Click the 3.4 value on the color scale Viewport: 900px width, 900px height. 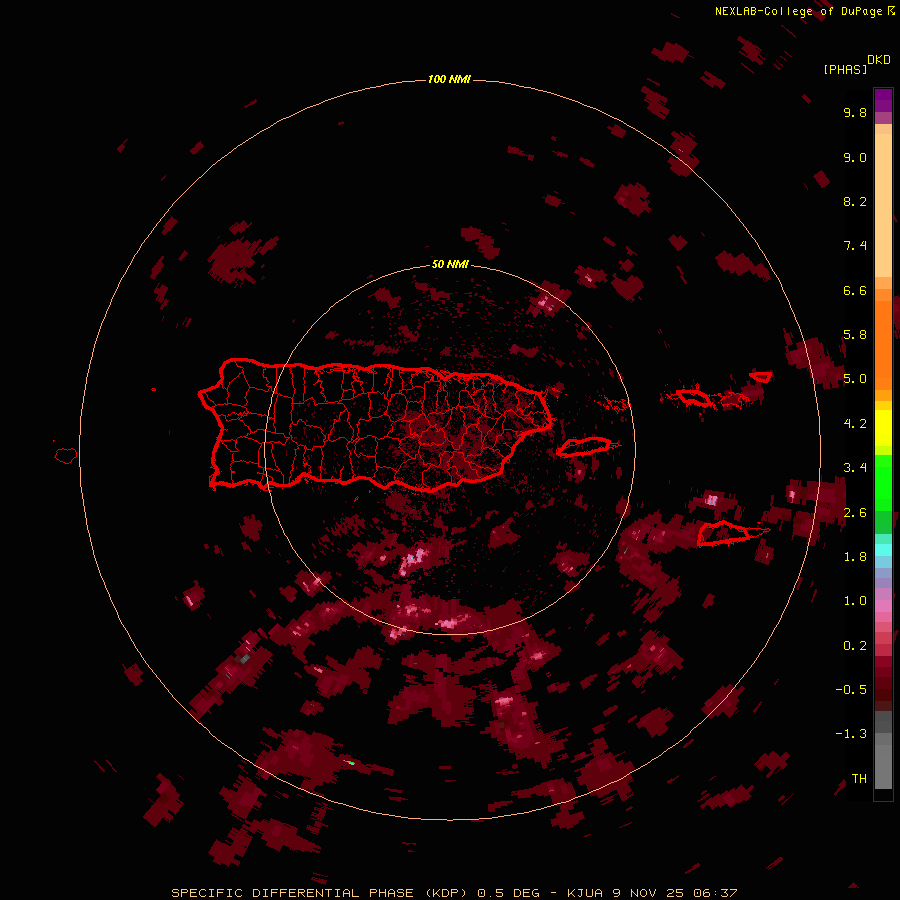(x=855, y=468)
